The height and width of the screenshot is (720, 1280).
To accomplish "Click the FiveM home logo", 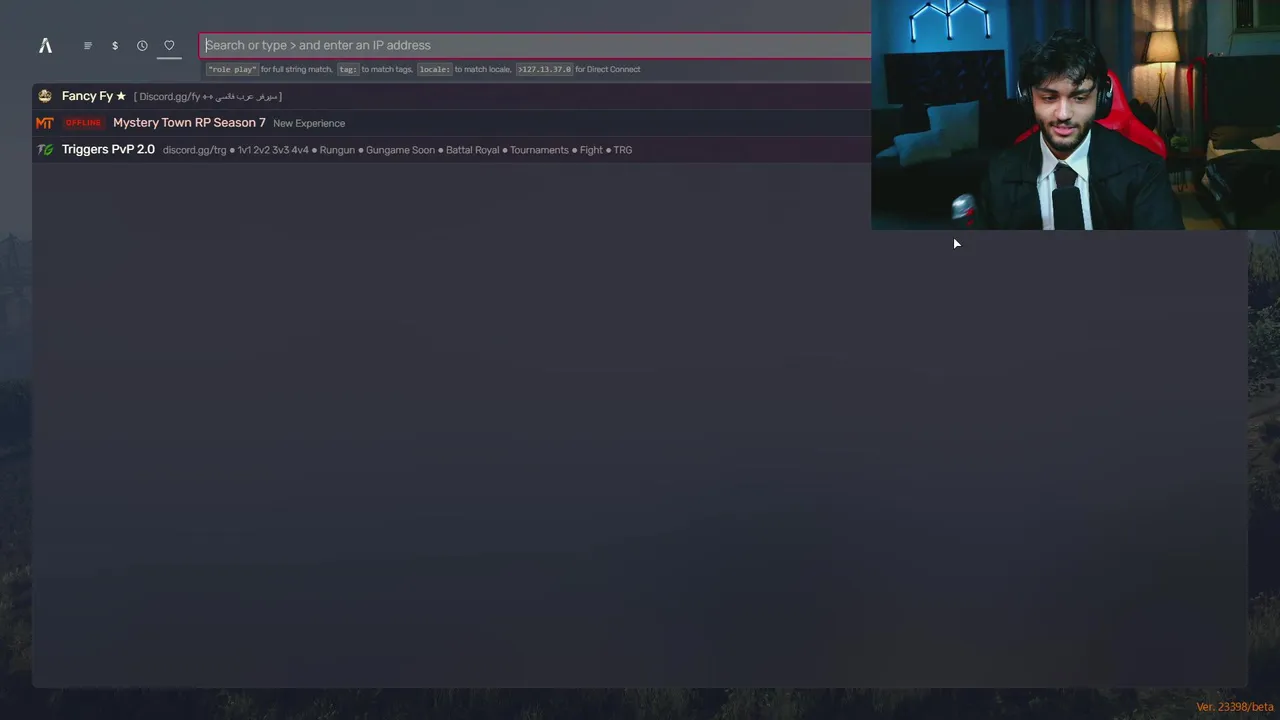I will click(x=45, y=45).
